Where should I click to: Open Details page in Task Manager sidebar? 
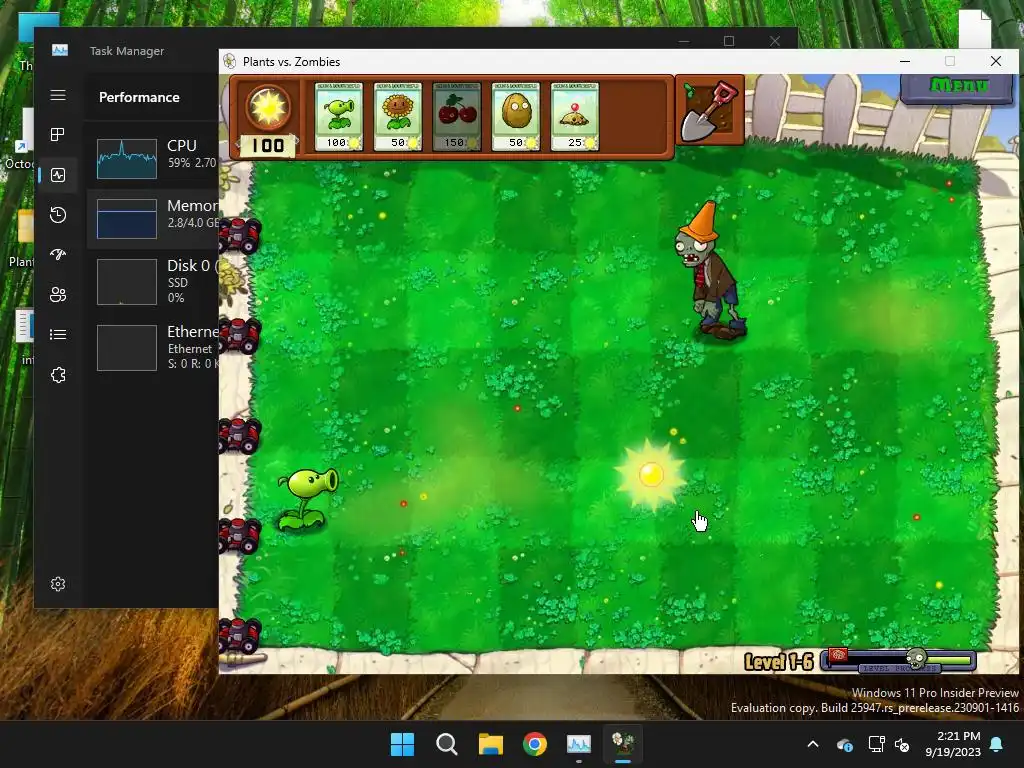[58, 334]
